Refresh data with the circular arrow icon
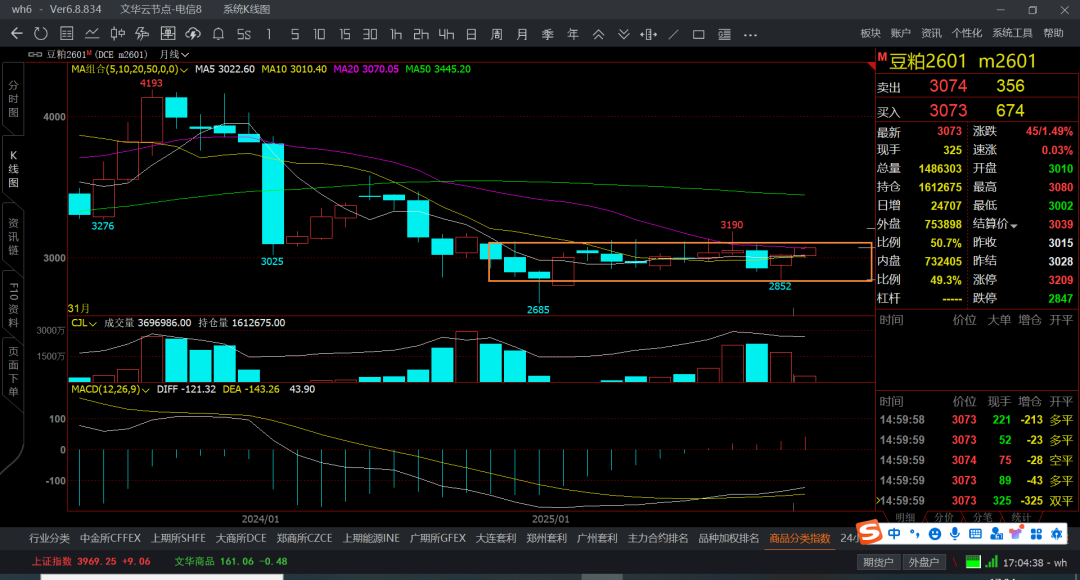This screenshot has height=580, width=1080. [x=41, y=34]
